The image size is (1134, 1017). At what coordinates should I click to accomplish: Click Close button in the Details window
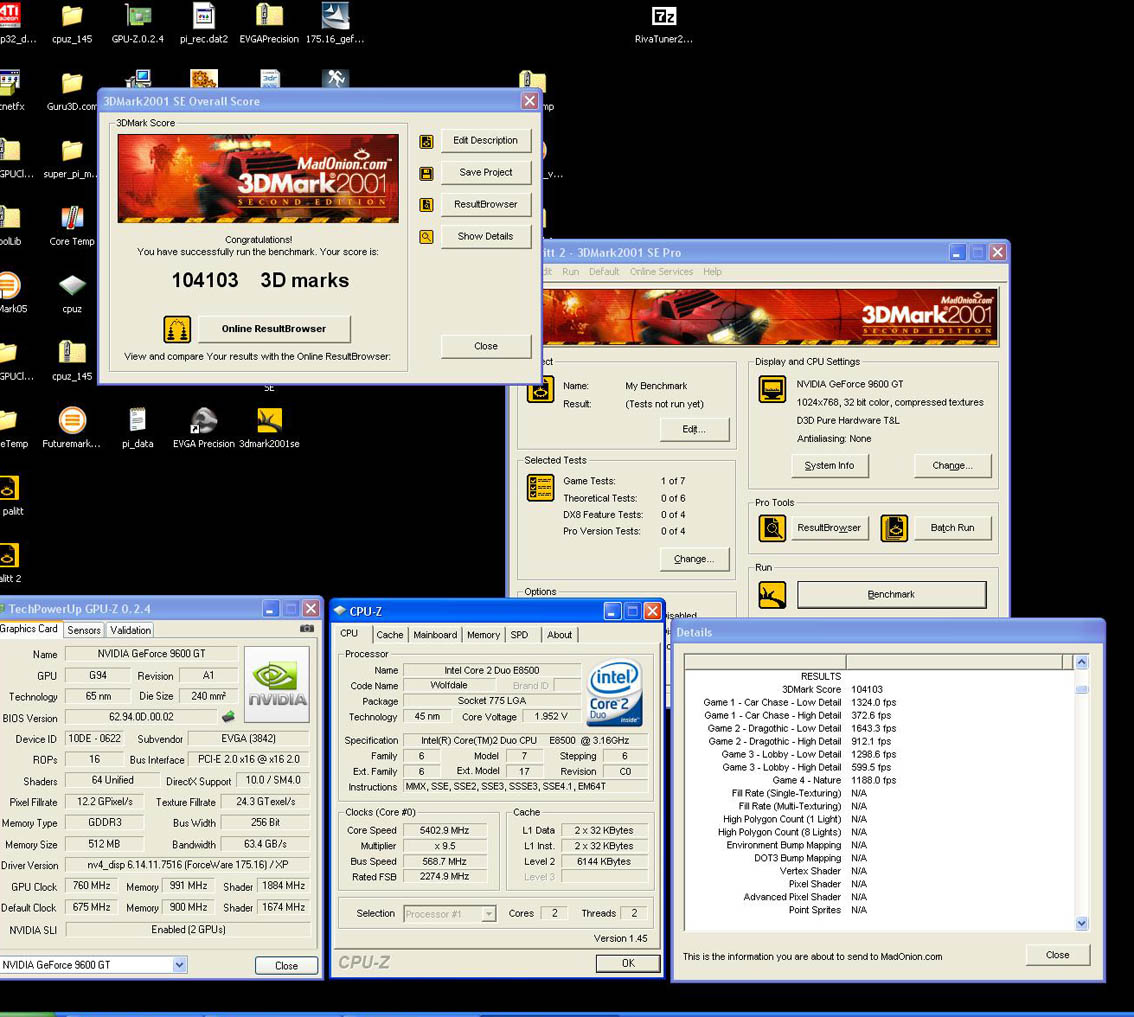pos(1057,955)
